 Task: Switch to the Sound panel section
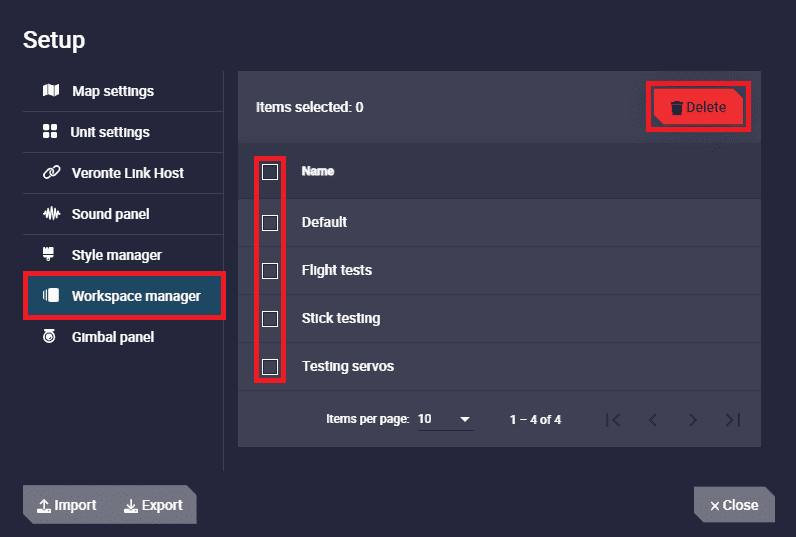click(x=110, y=214)
